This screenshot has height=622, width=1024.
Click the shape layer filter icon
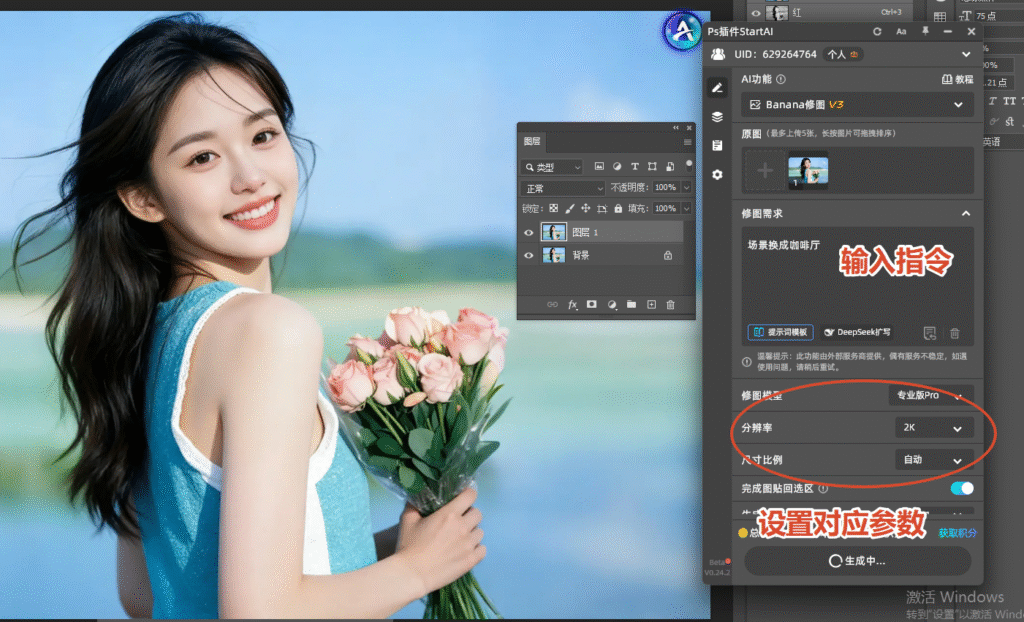tap(652, 167)
